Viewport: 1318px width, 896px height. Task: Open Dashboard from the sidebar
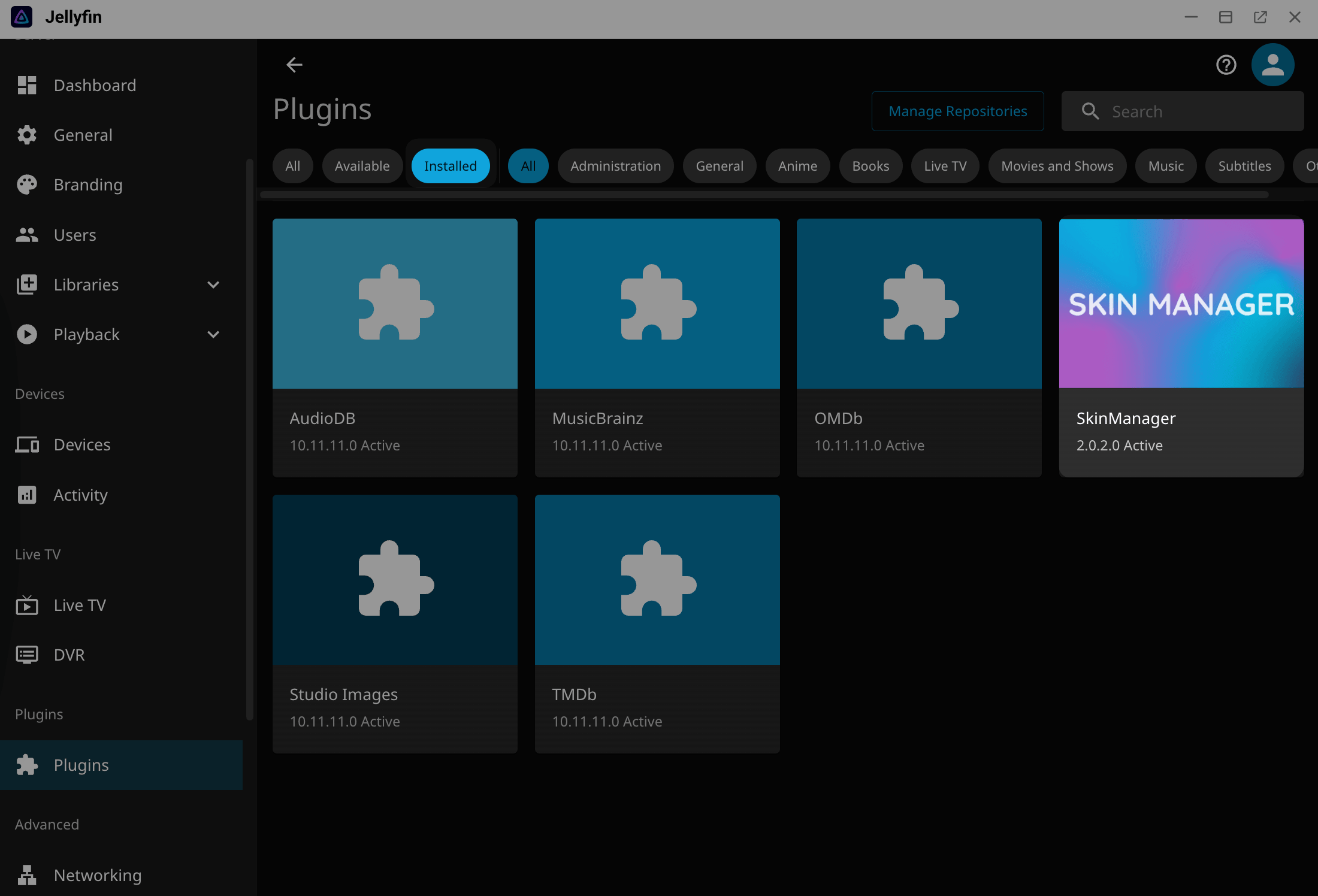pyautogui.click(x=121, y=85)
